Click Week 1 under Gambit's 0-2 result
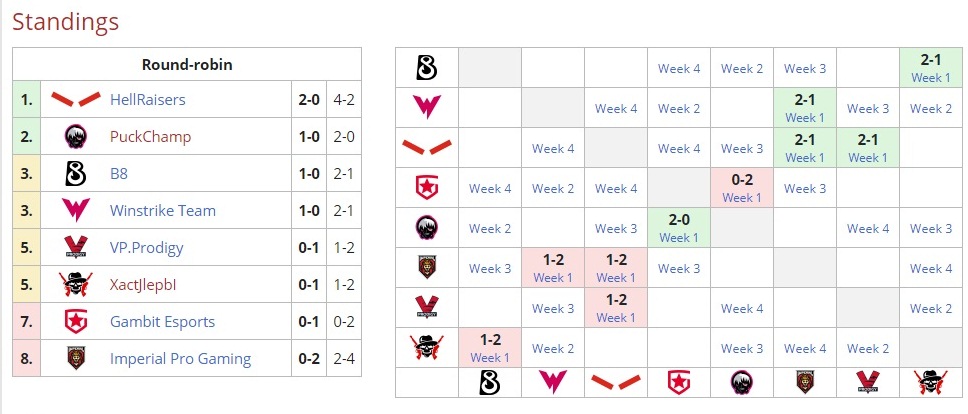968x414 pixels. (x=742, y=198)
